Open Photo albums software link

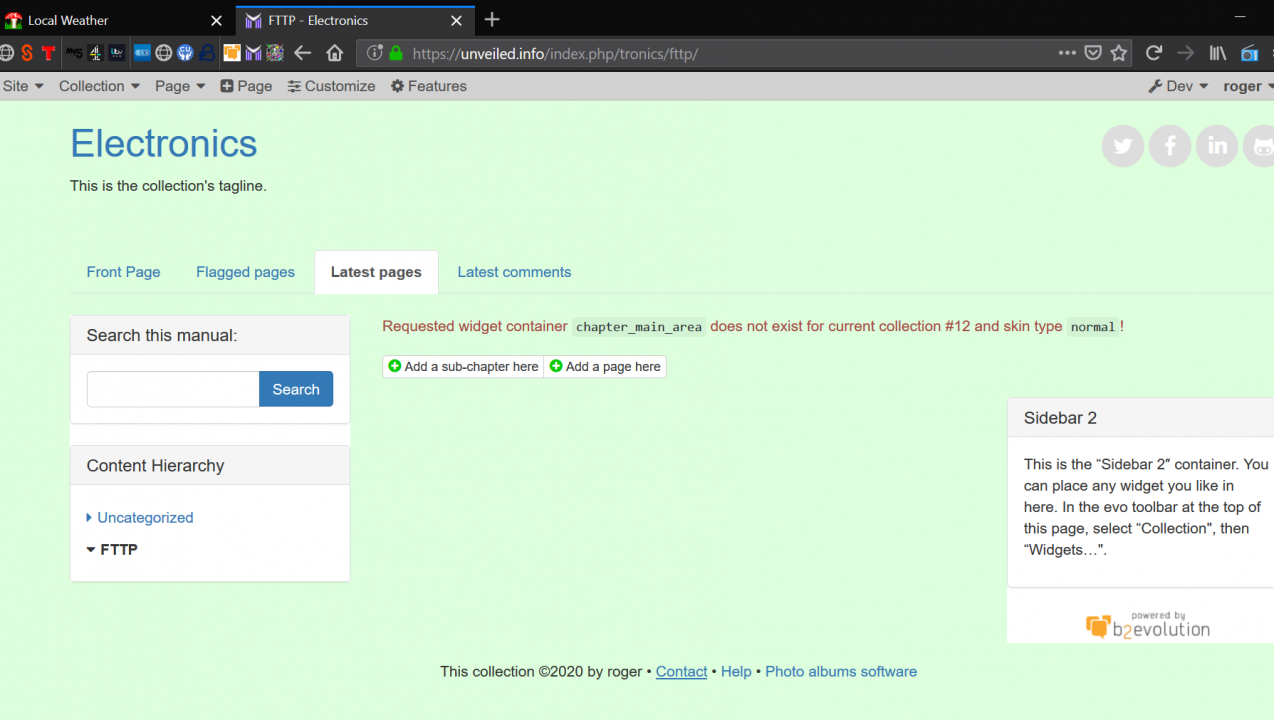841,672
